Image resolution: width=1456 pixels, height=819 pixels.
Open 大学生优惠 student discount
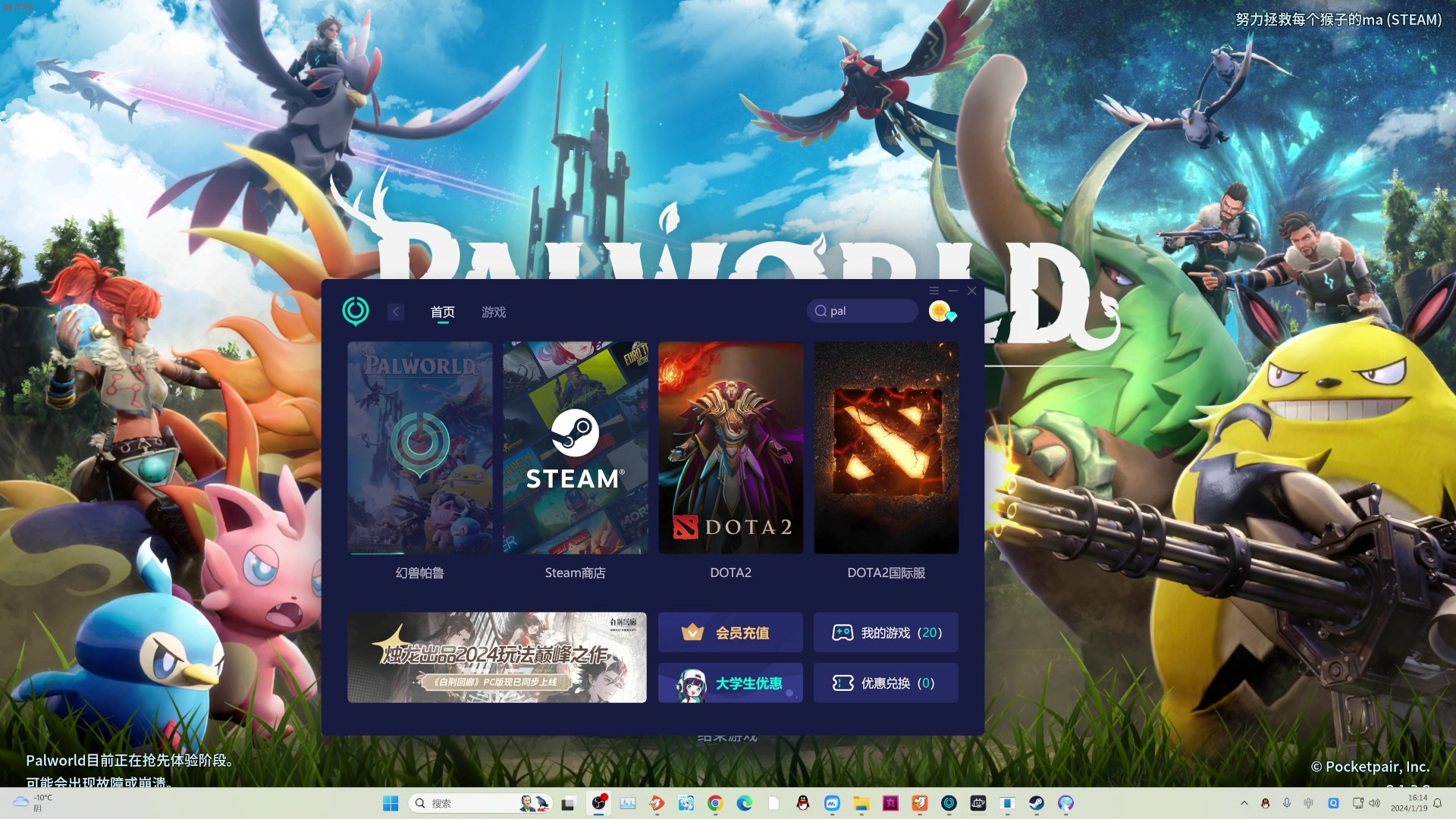point(730,682)
